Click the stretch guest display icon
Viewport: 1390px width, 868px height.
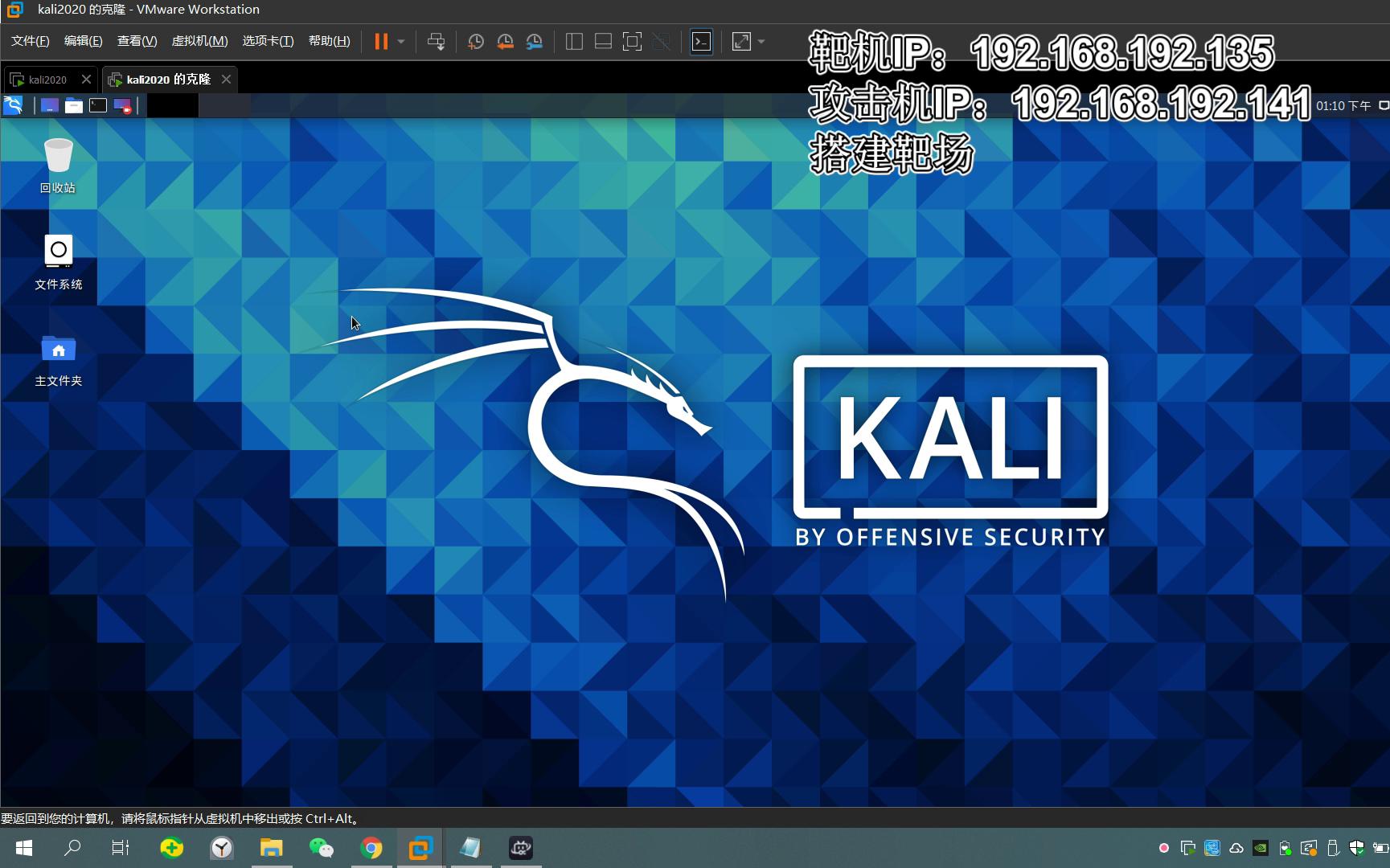click(741, 42)
